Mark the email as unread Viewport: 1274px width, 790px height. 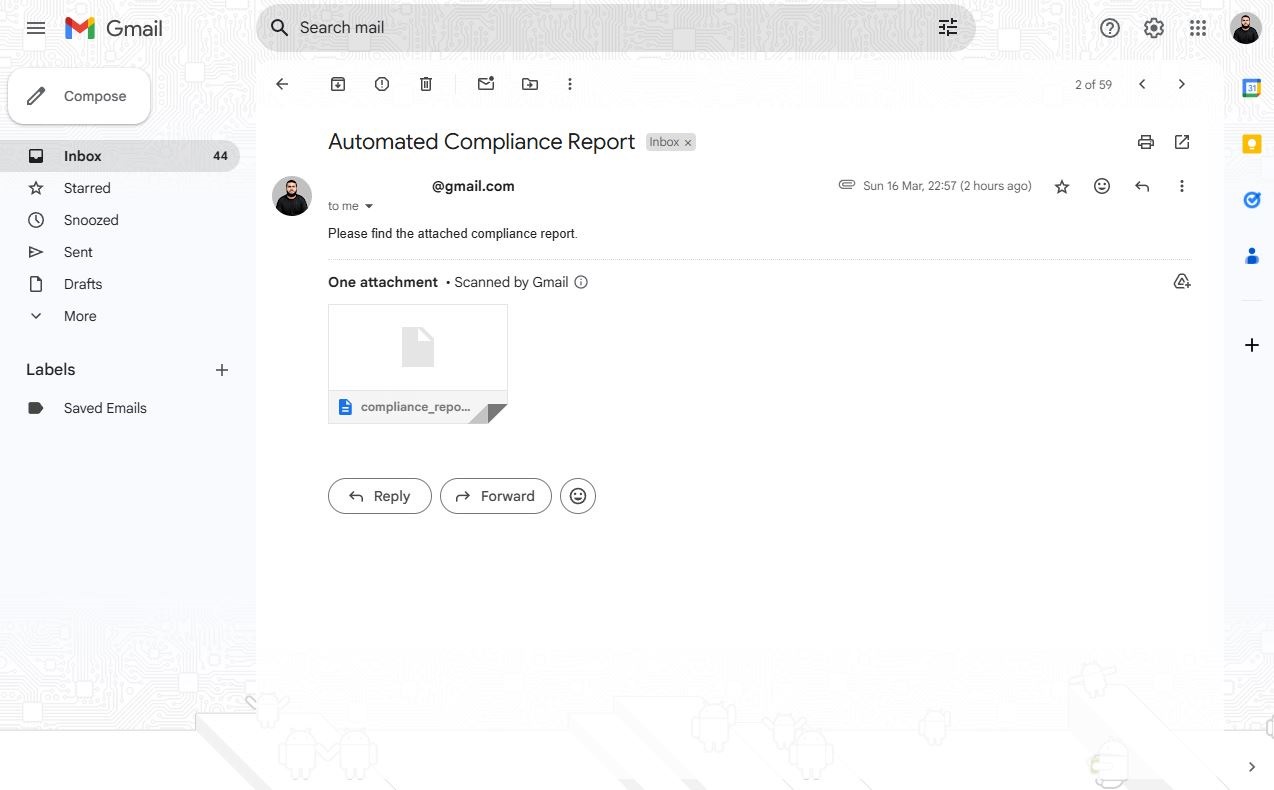(486, 84)
